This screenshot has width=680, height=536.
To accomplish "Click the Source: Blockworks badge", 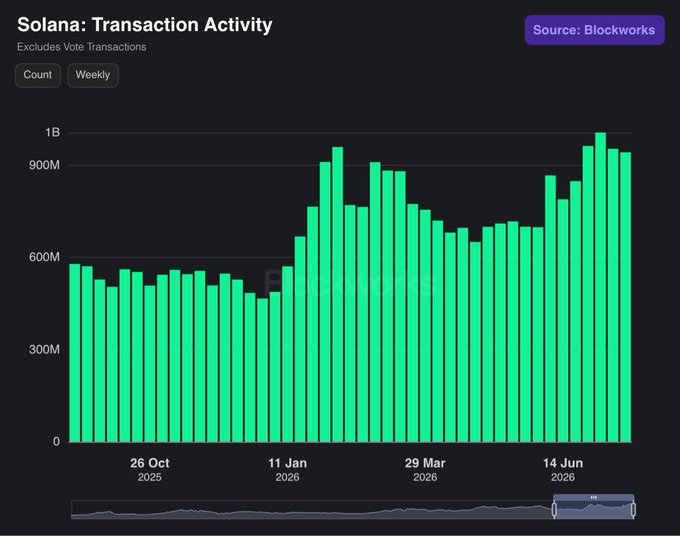I will point(595,30).
